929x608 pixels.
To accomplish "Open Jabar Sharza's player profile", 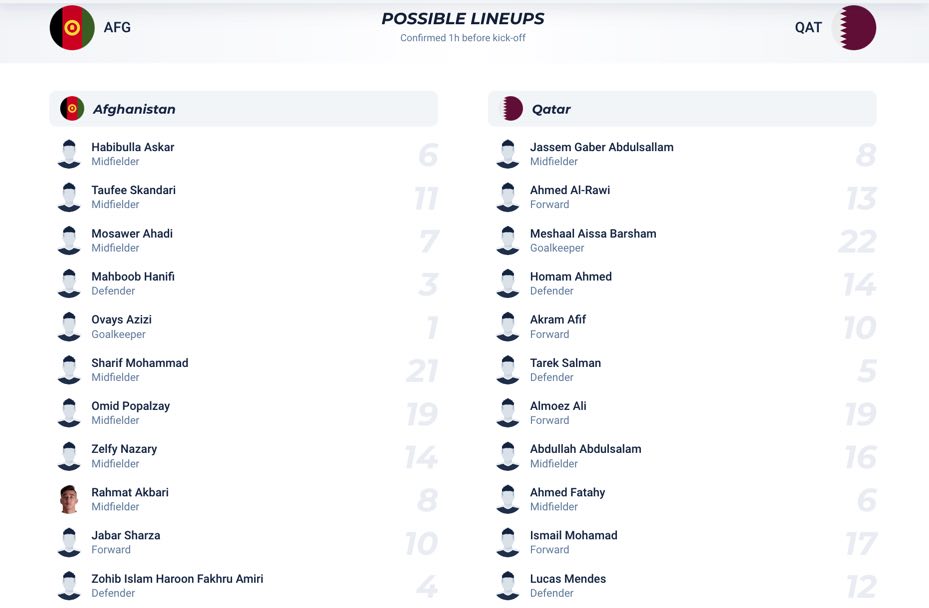I will pyautogui.click(x=126, y=536).
